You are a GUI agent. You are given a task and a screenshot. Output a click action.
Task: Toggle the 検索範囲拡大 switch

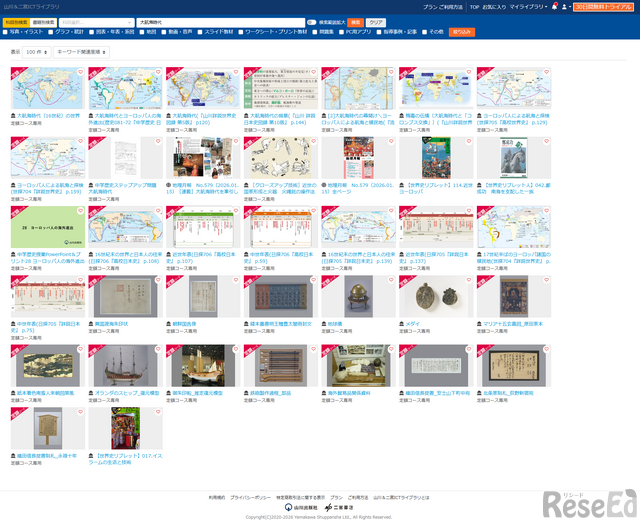tap(312, 21)
